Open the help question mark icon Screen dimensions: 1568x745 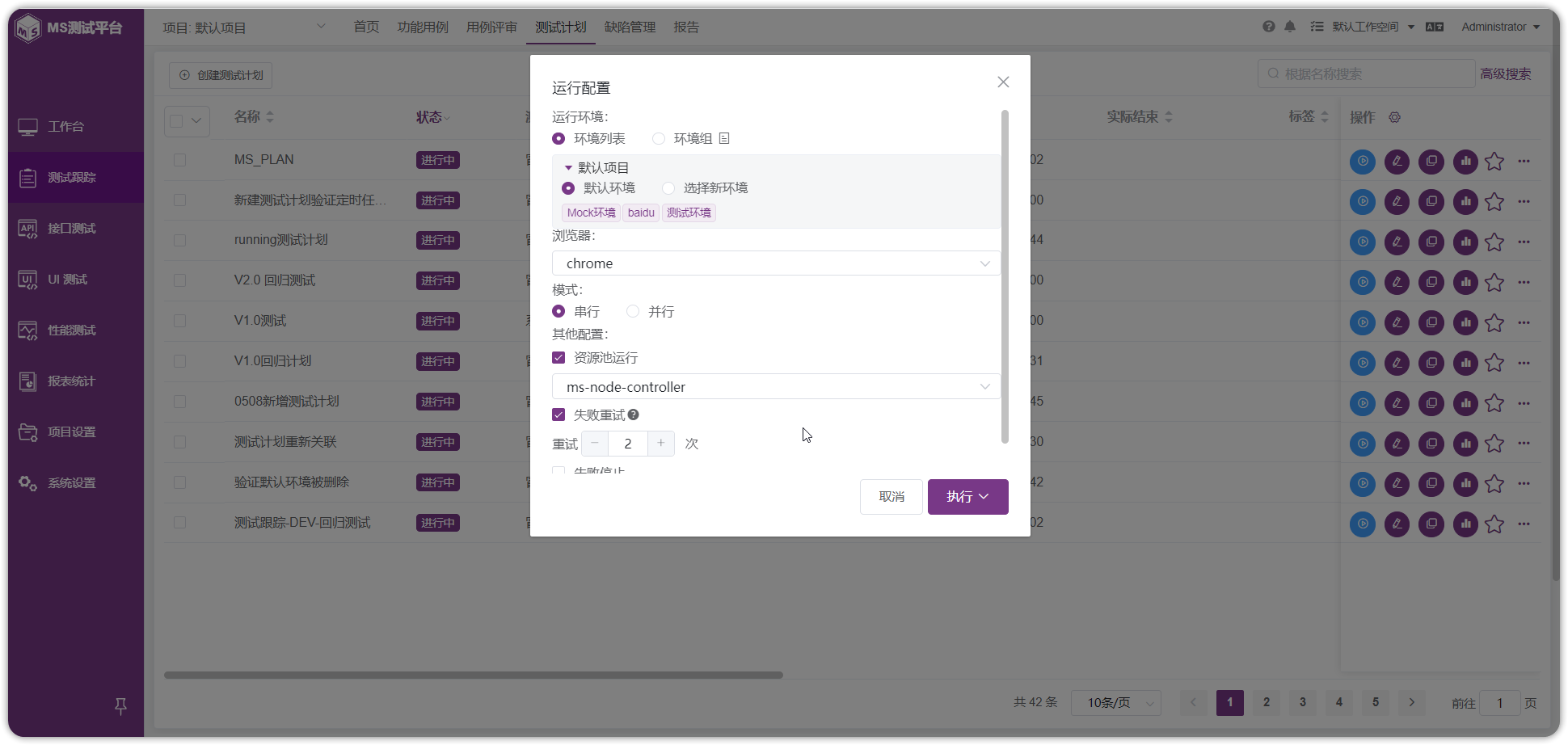click(1269, 27)
